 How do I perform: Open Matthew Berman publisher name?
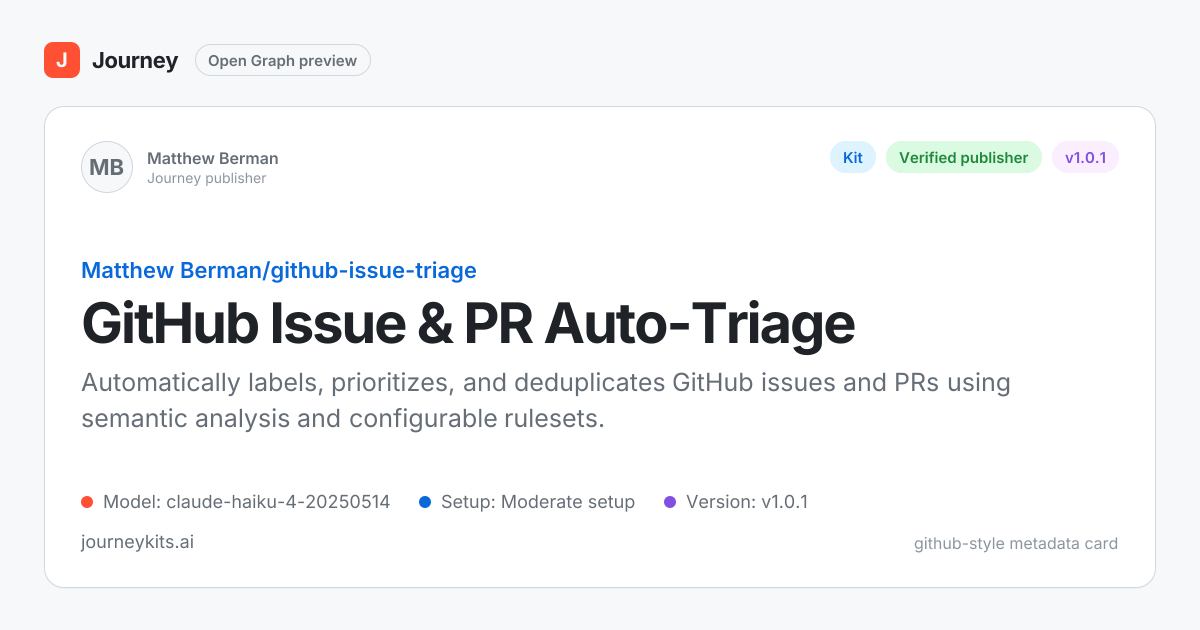[213, 158]
